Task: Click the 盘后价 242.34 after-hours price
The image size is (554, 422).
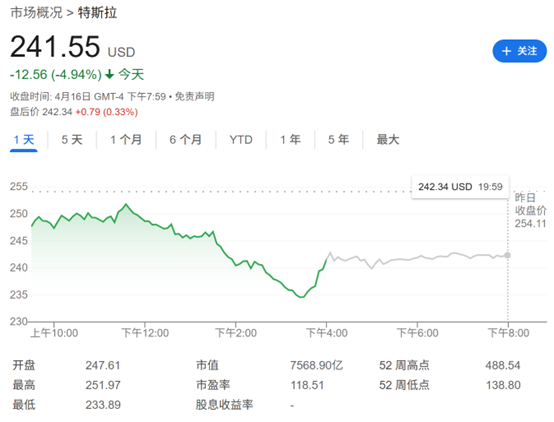Action: (41, 112)
